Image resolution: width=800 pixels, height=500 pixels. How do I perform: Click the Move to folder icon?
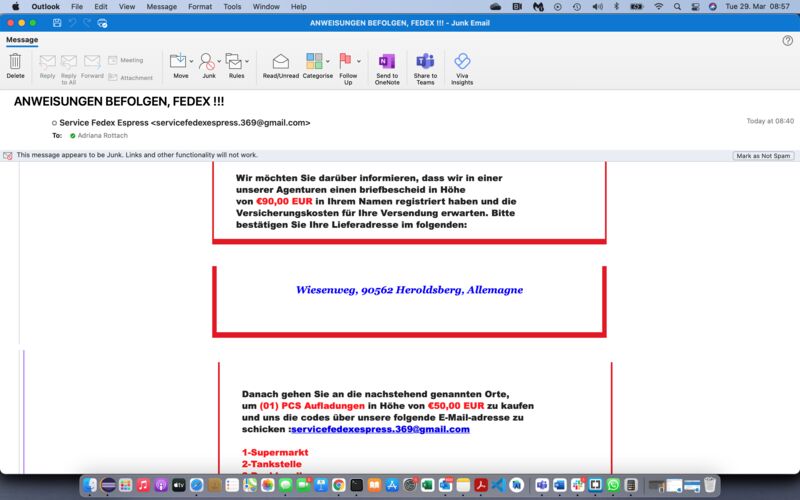178,61
